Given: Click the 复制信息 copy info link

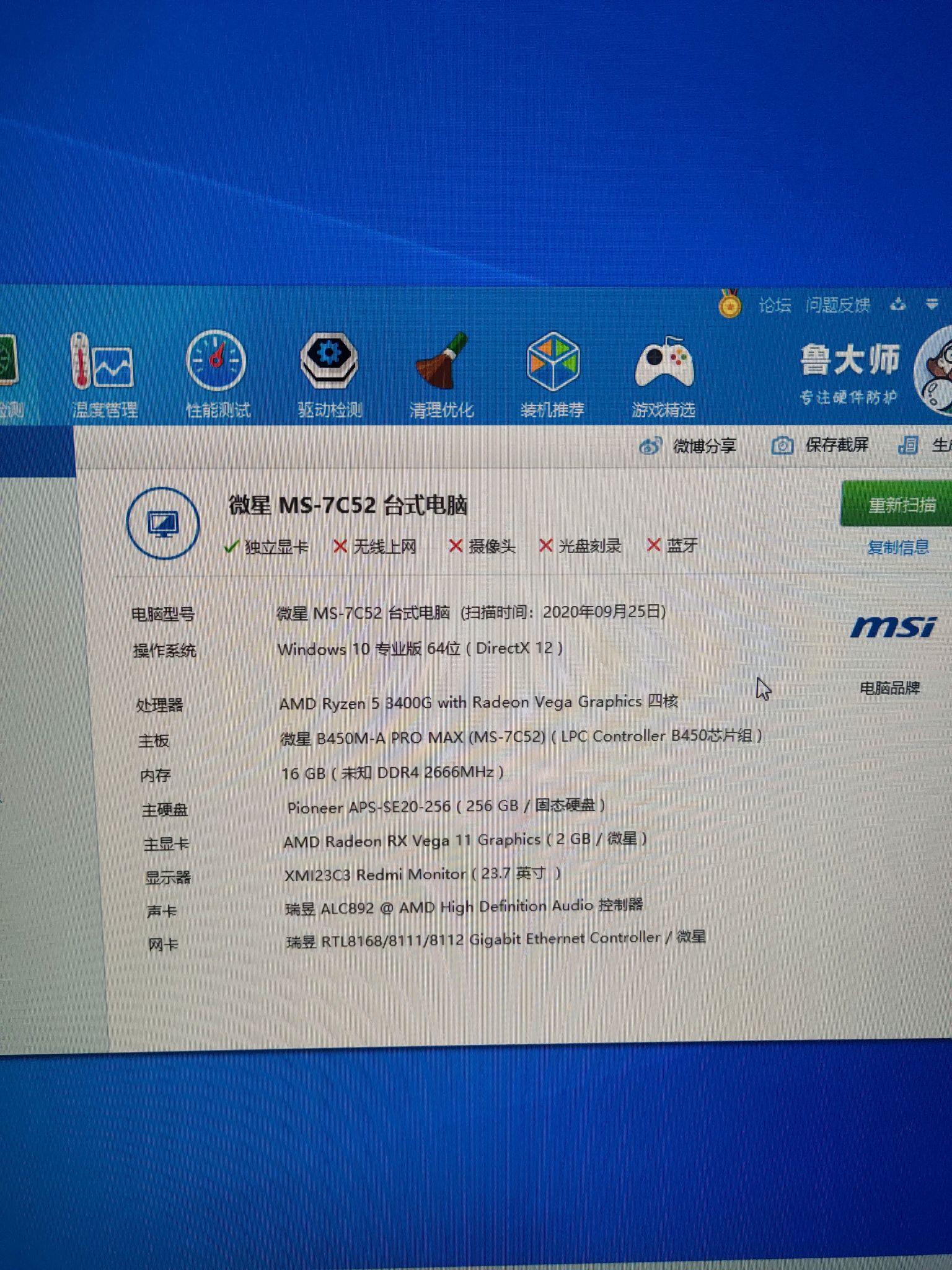Looking at the screenshot, I should tap(898, 547).
